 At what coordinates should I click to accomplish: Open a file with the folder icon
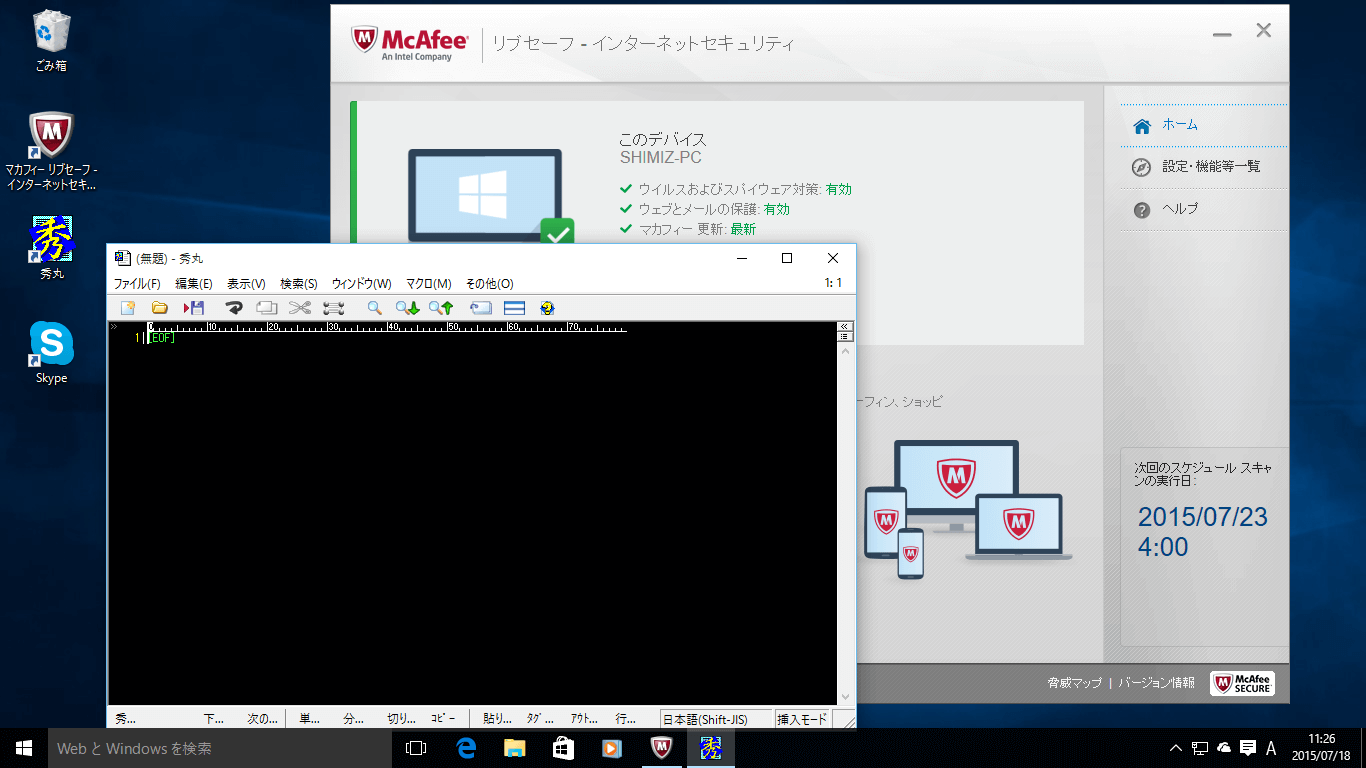(x=159, y=308)
